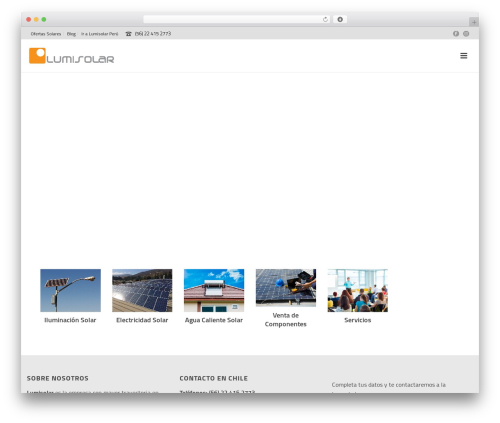Click the browser reload icon
This screenshot has height=423, width=500.
[x=325, y=20]
